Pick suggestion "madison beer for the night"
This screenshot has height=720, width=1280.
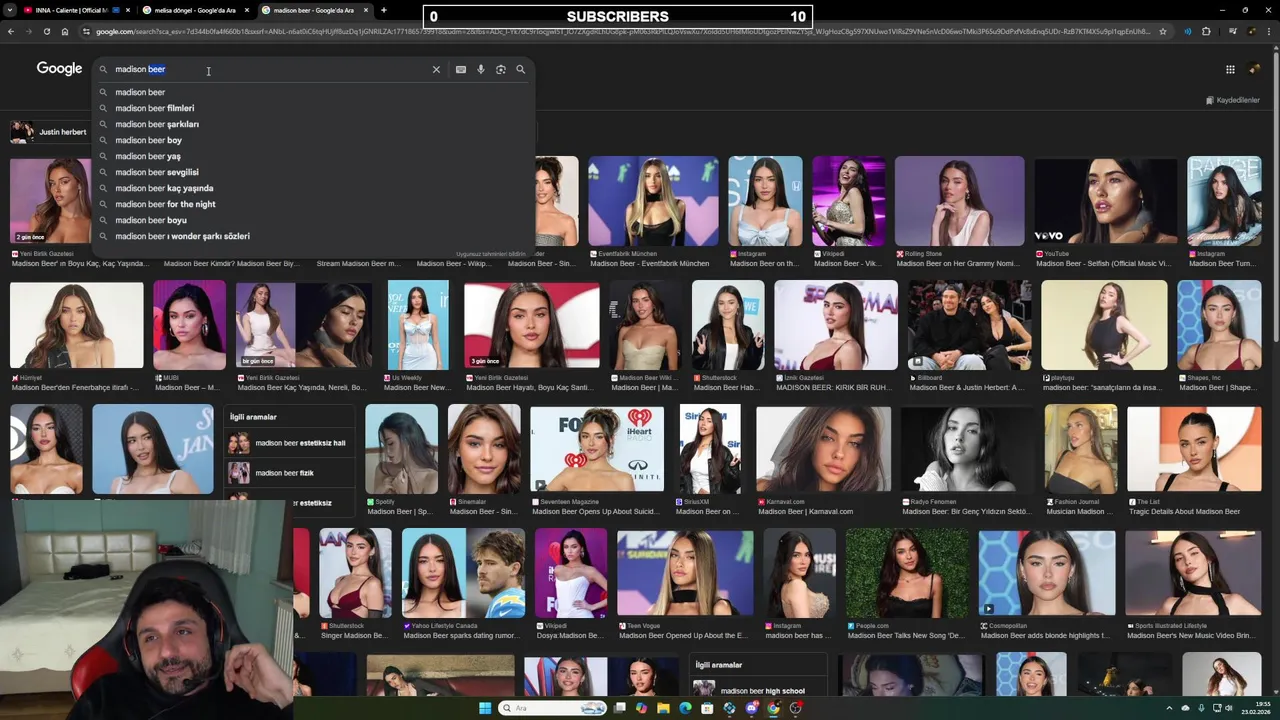click(314, 204)
